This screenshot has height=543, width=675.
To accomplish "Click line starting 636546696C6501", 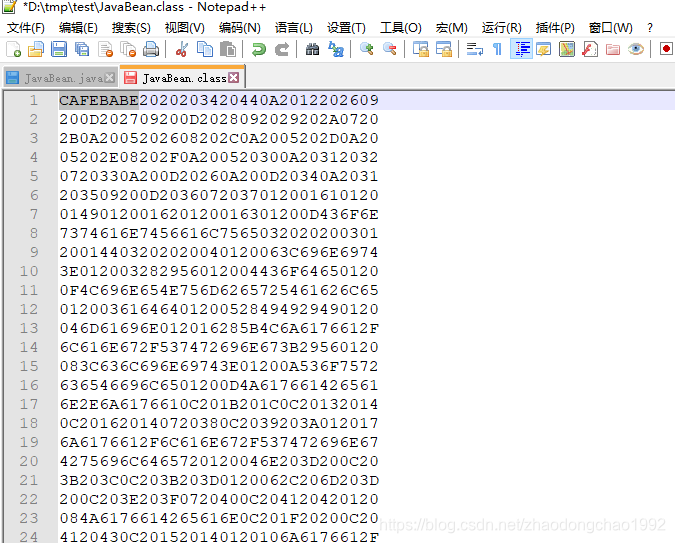I will [219, 385].
